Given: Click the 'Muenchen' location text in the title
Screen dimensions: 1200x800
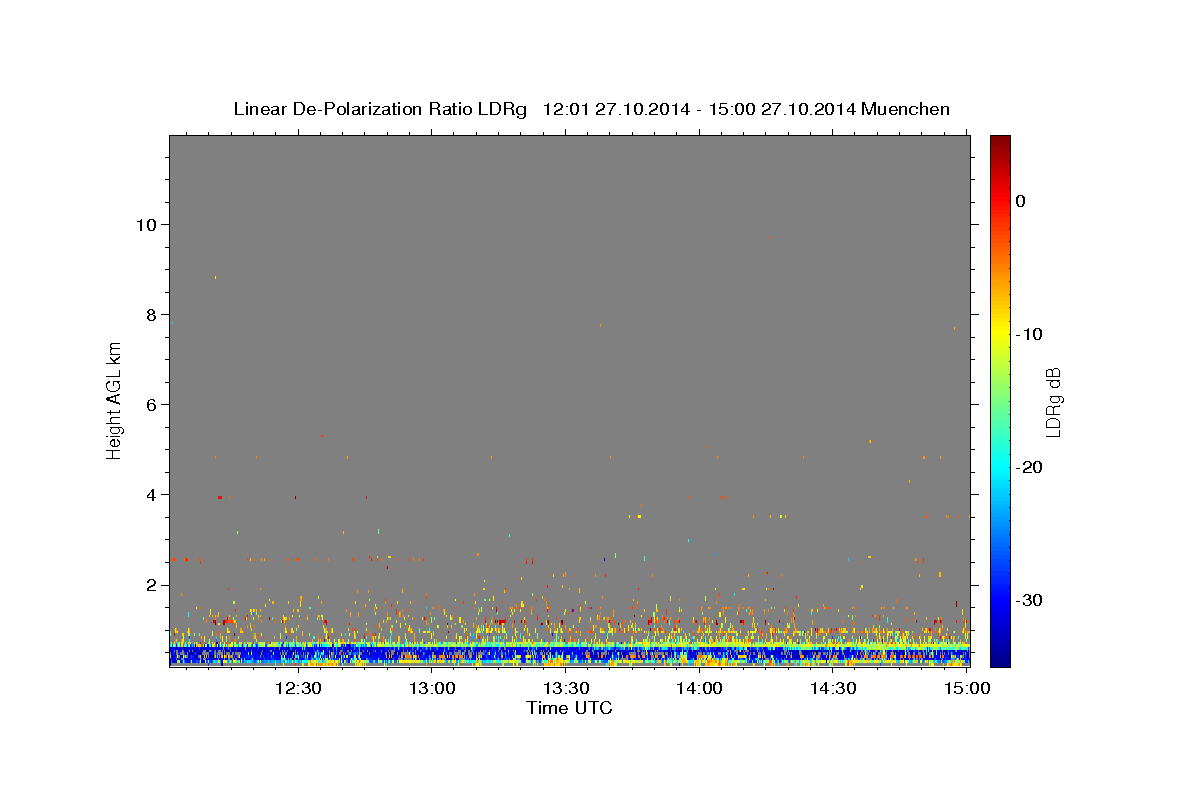Looking at the screenshot, I should click(x=905, y=109).
